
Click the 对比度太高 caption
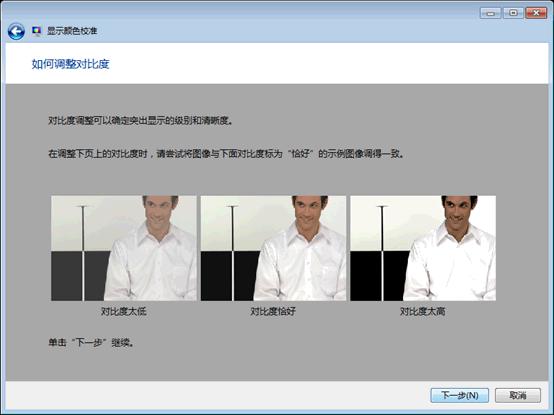click(423, 311)
